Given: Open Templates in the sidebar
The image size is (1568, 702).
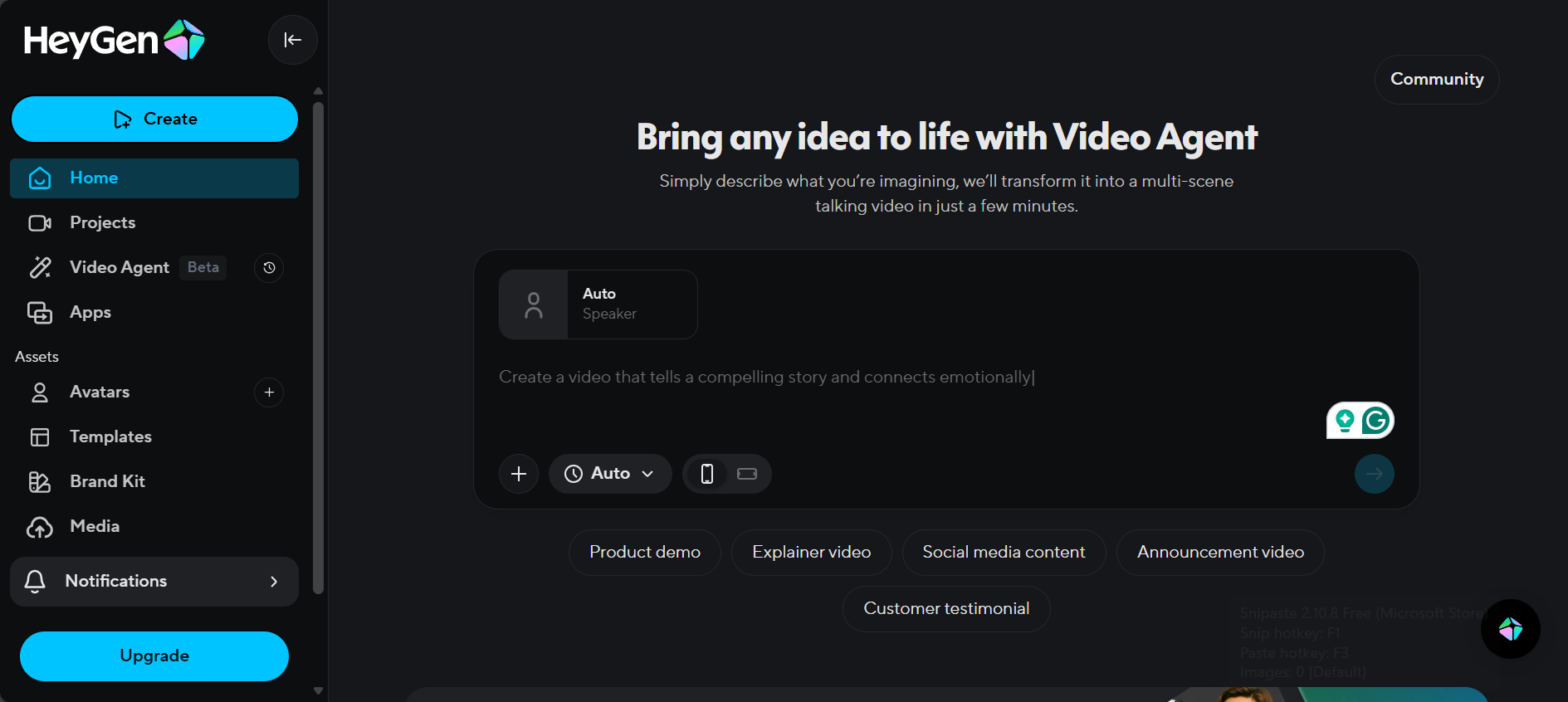Looking at the screenshot, I should [x=154, y=436].
